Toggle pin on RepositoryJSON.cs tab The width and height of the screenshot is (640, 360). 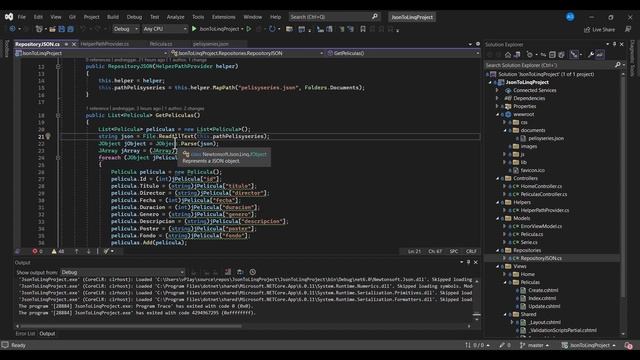click(x=66, y=44)
